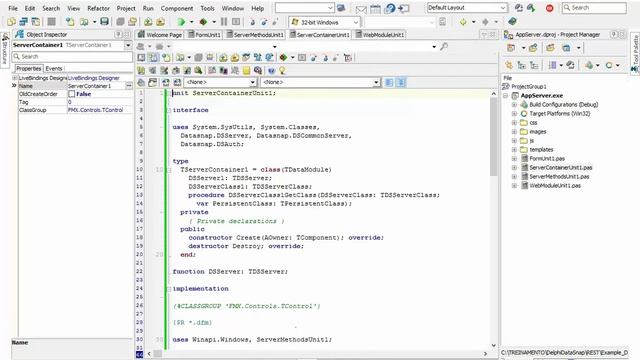Viewport: 640px width, 360px height.
Task: Click the New Items folder icon
Action: point(11,22)
